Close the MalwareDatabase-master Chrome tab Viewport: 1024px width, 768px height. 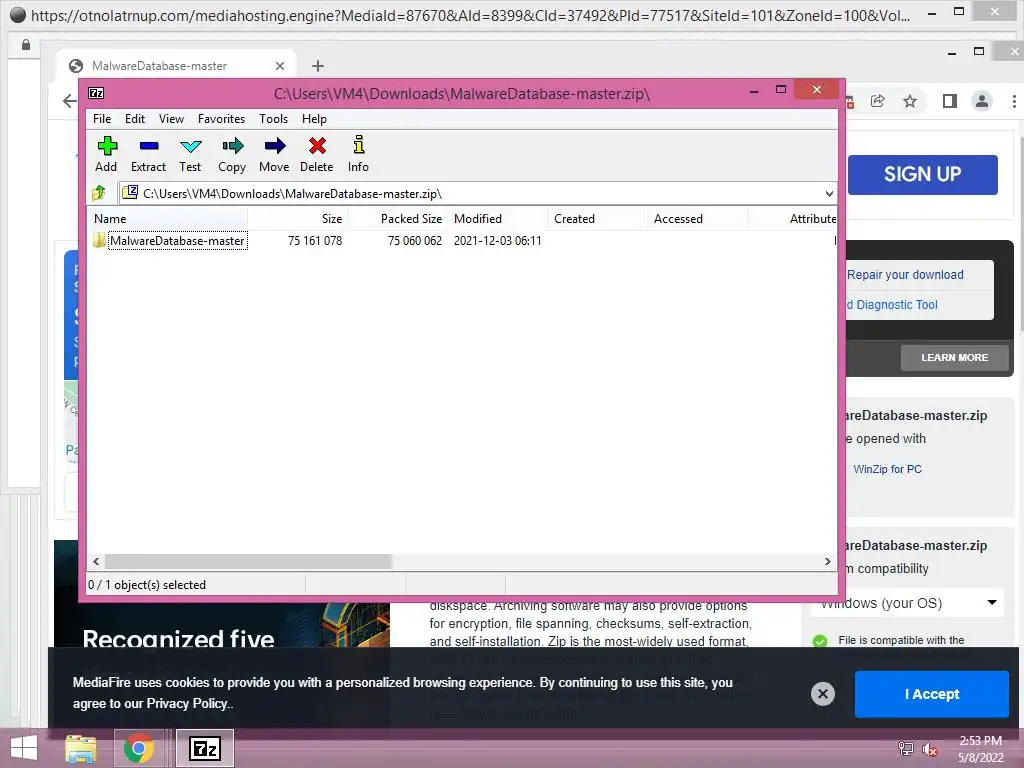280,65
